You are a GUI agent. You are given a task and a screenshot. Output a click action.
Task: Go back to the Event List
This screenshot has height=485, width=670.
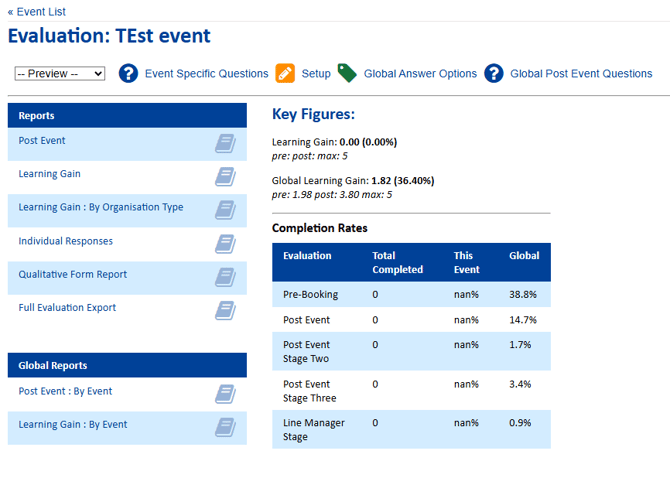coord(37,12)
